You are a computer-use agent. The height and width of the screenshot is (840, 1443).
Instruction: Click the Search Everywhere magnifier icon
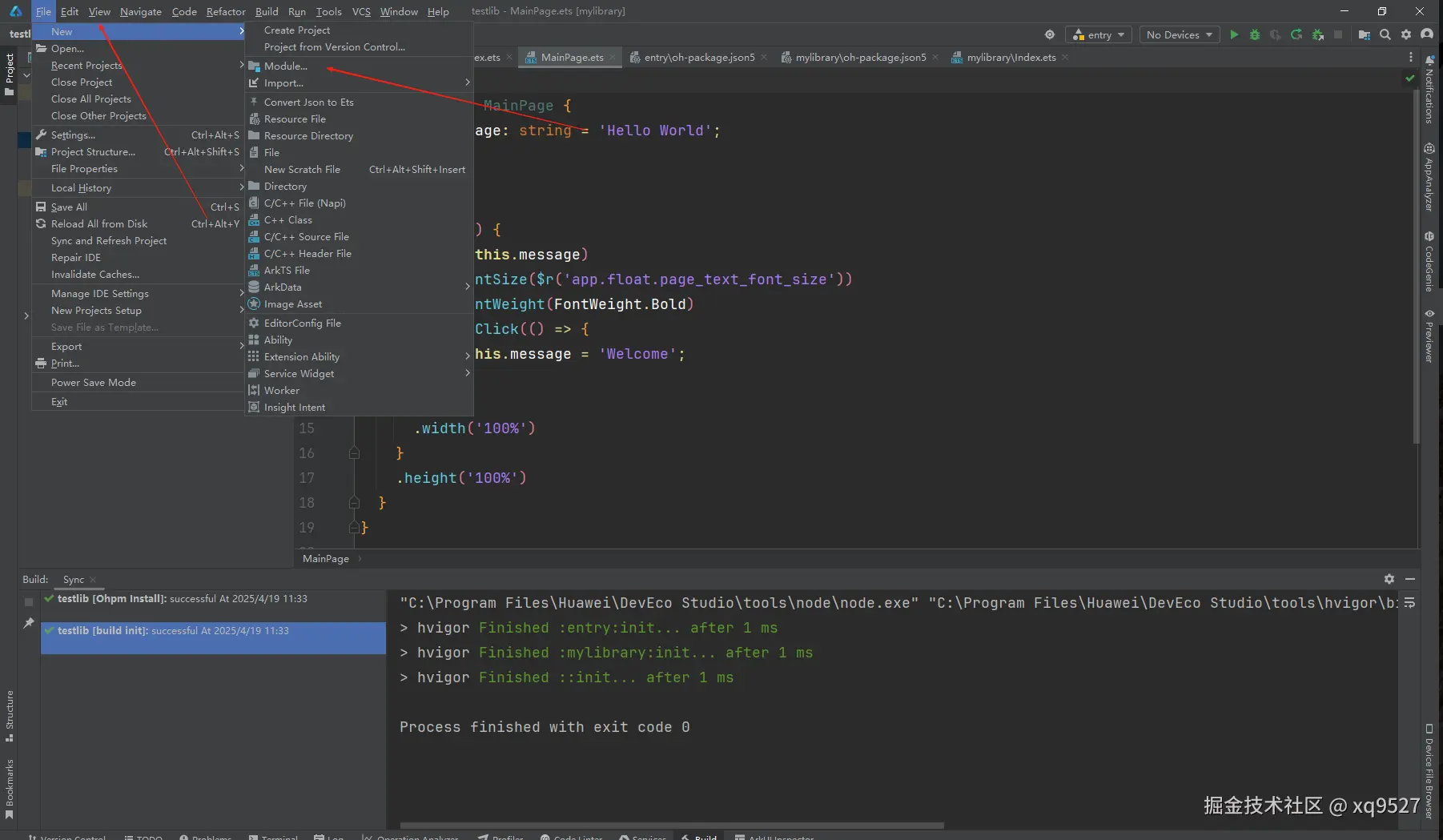1385,34
